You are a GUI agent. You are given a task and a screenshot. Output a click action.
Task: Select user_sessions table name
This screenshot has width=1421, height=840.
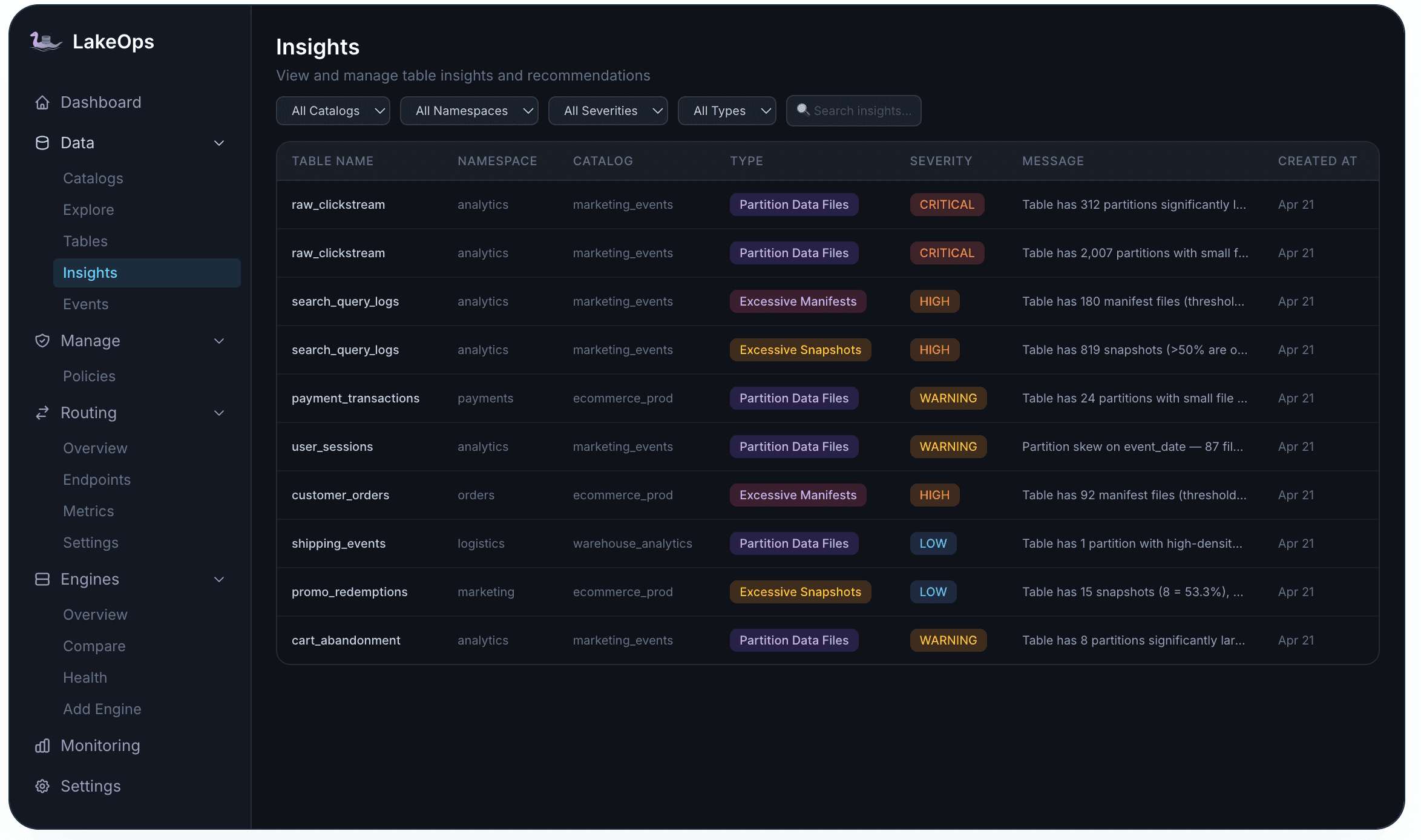pyautogui.click(x=332, y=447)
